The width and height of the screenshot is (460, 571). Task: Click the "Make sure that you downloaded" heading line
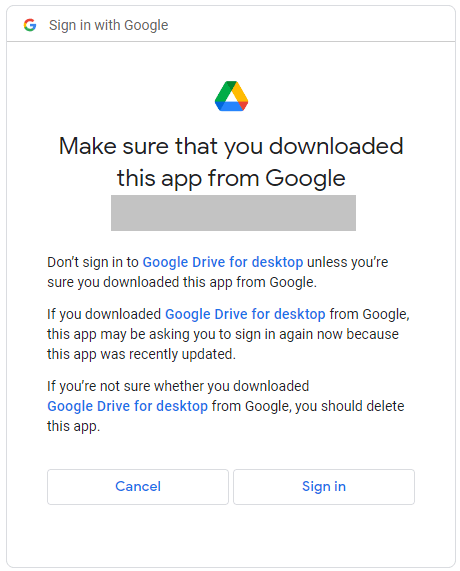point(231,146)
